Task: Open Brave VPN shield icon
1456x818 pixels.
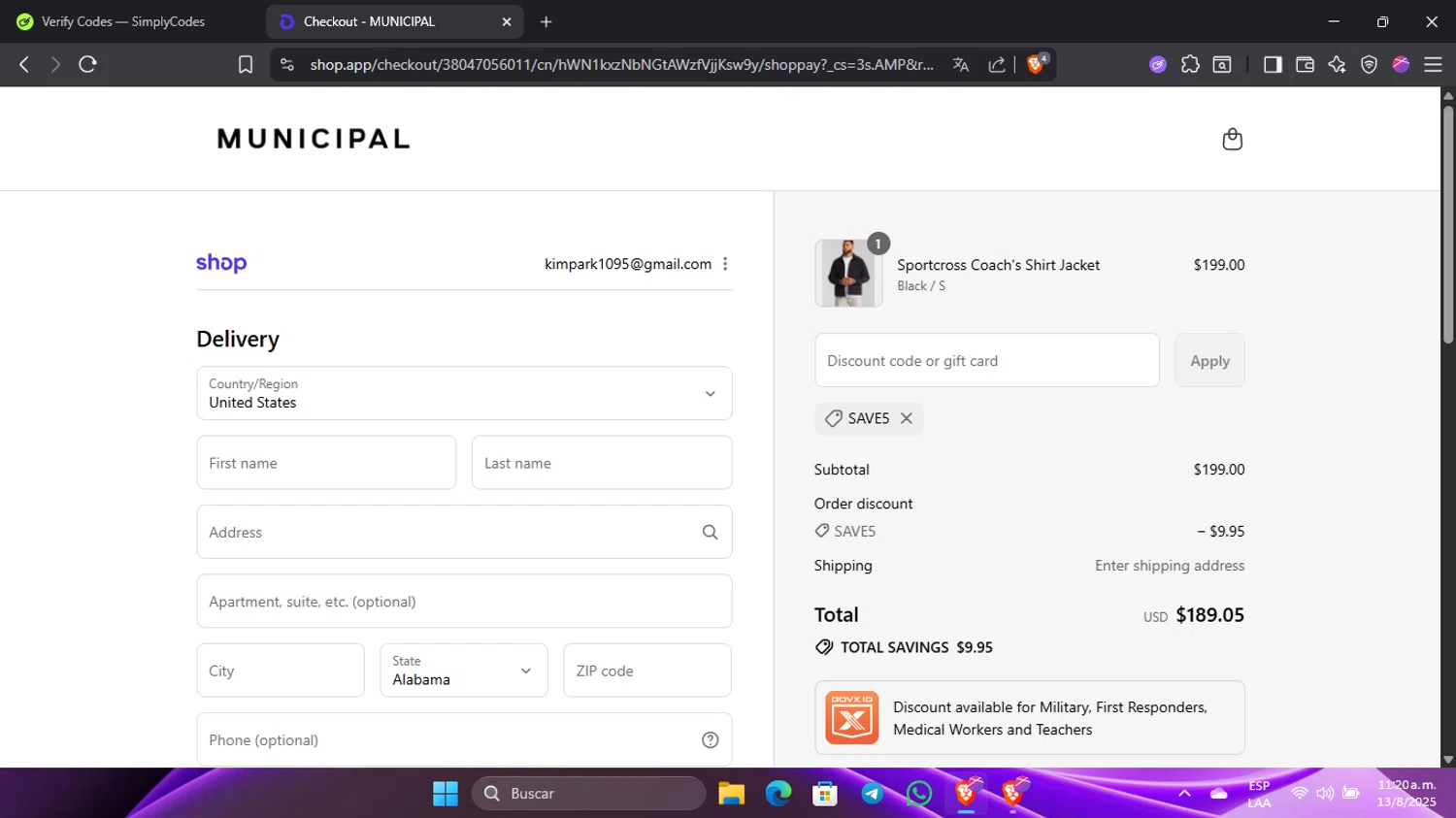Action: coord(1369,64)
